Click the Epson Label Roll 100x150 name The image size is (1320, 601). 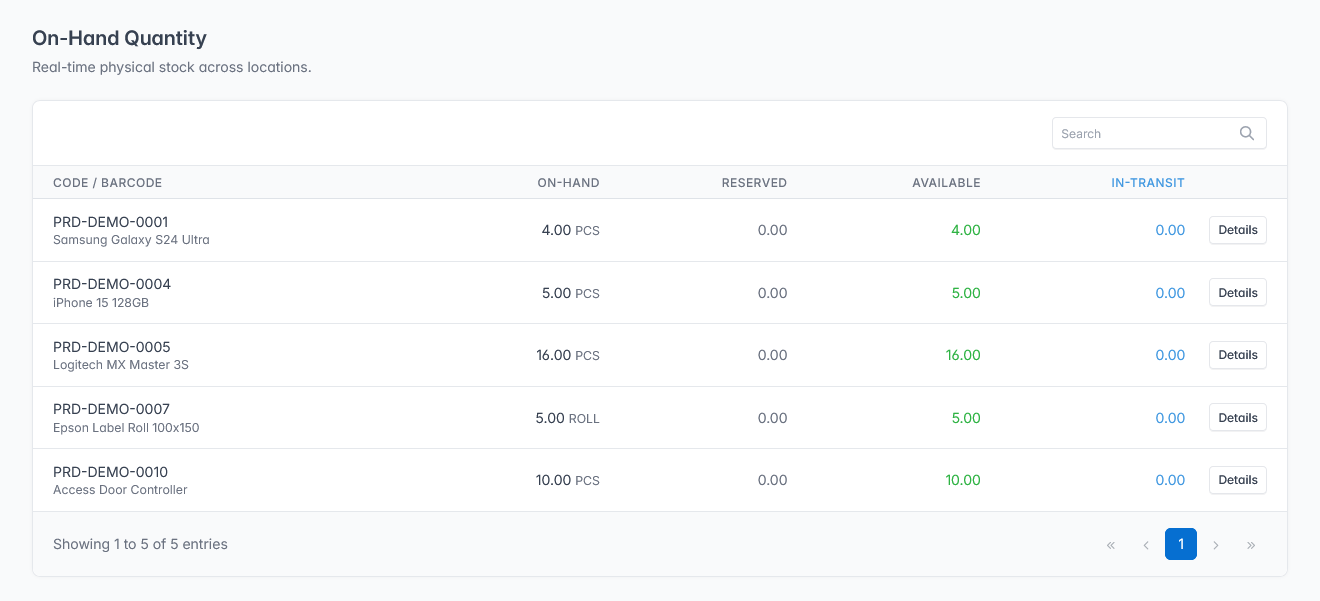(x=126, y=428)
